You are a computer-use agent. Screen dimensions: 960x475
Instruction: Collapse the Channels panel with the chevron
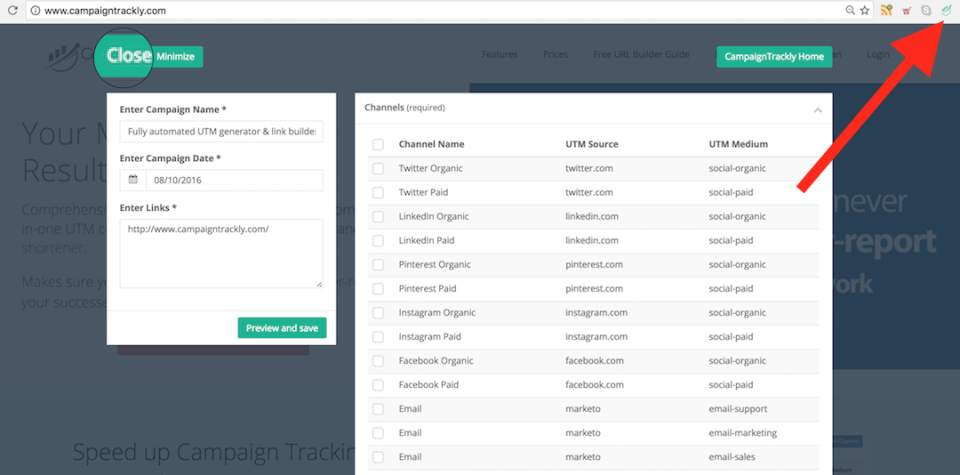point(818,110)
